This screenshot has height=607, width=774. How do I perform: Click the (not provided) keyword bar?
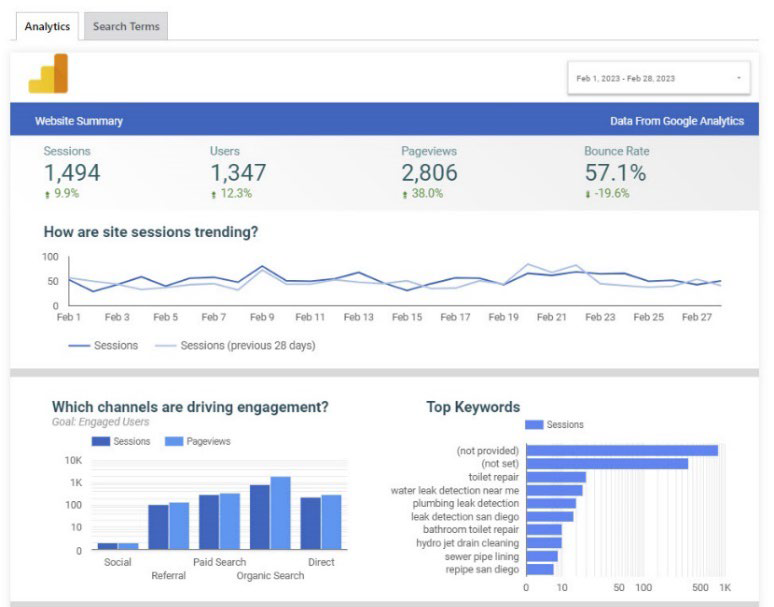click(622, 451)
